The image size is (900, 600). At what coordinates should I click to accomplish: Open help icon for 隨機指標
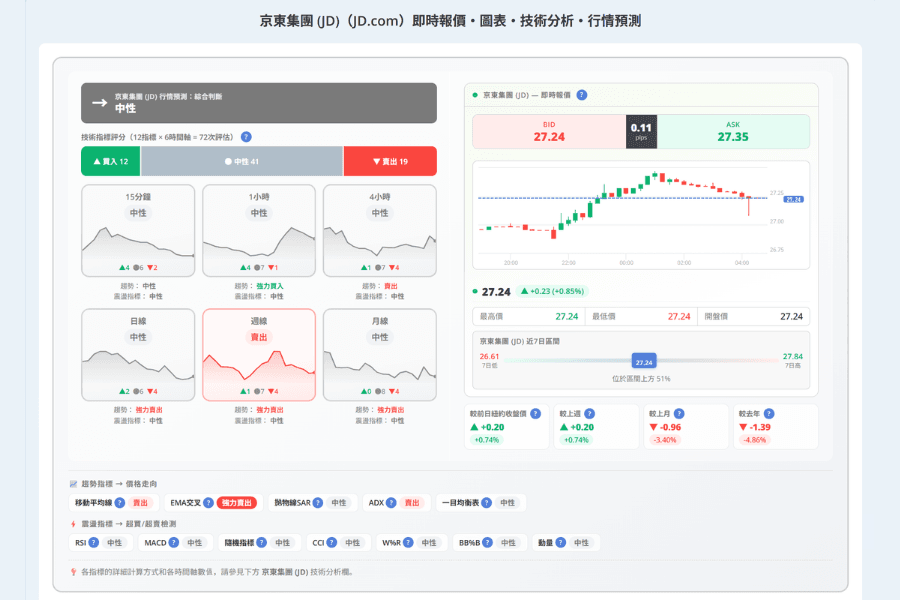click(261, 543)
